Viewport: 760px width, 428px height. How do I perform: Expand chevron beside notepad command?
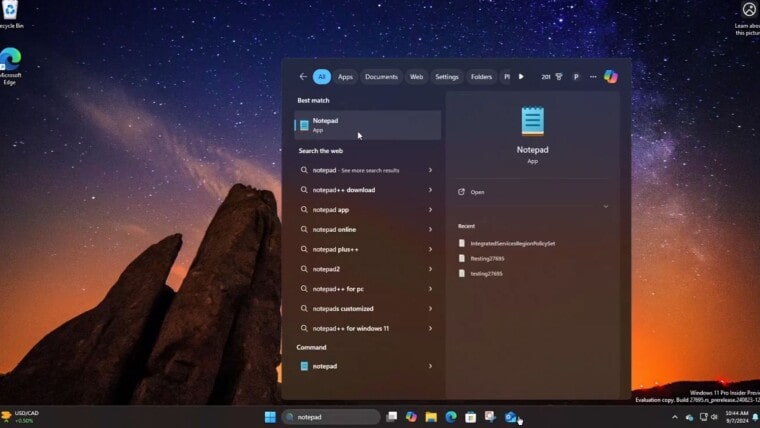click(430, 366)
